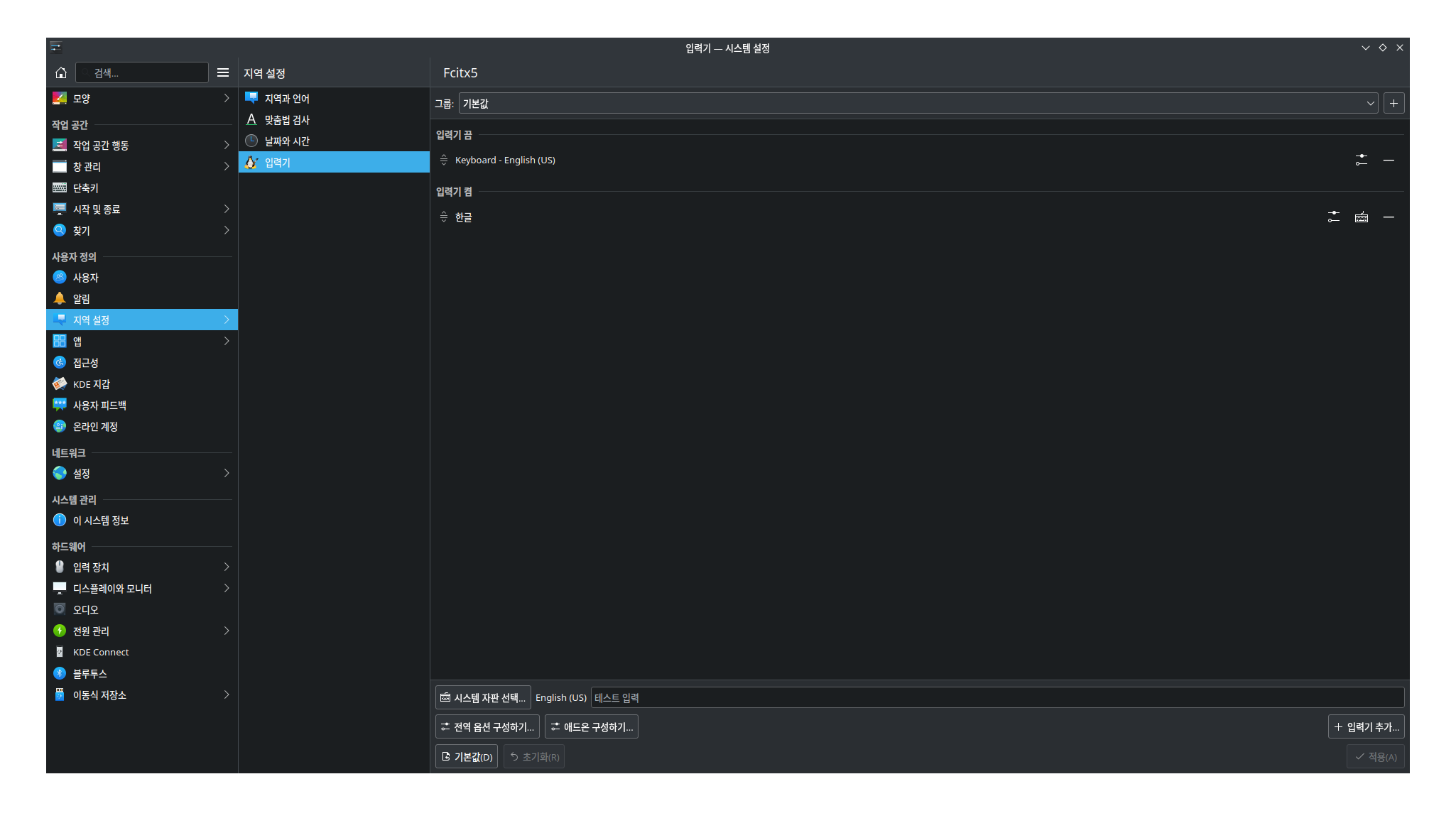Viewport: 1456px width, 828px height.
Task: Click the home icon in sidebar header
Action: (x=61, y=72)
